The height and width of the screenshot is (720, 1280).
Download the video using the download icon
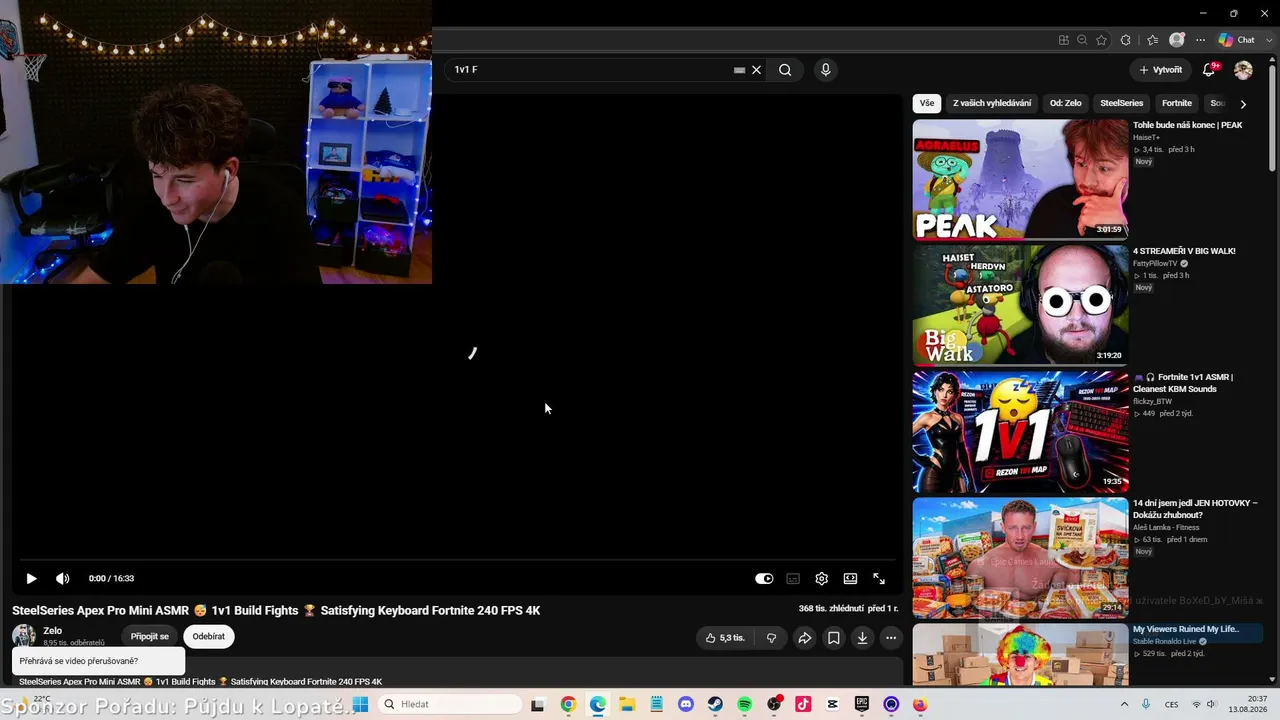862,638
